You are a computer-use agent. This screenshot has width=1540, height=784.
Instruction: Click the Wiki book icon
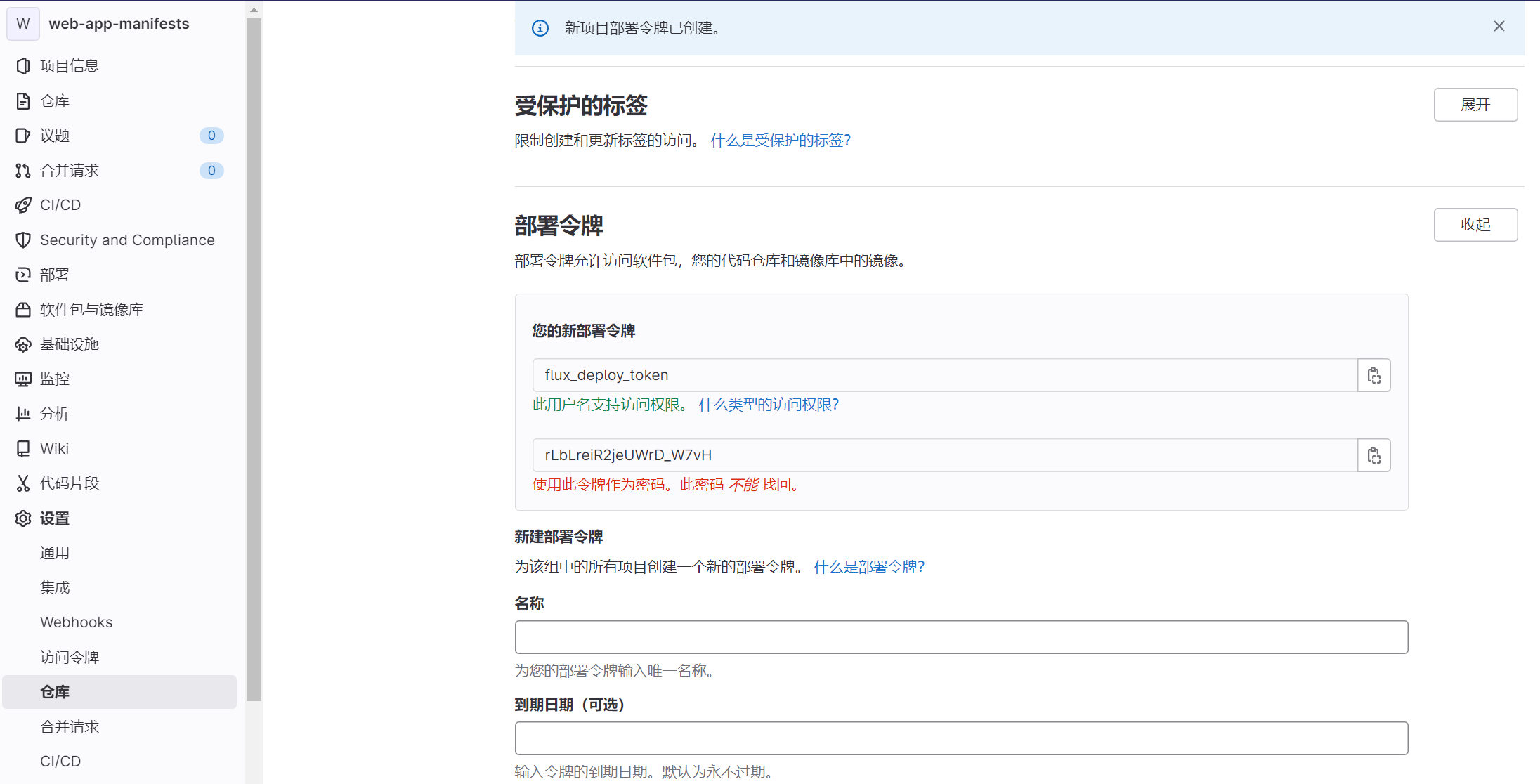click(23, 448)
